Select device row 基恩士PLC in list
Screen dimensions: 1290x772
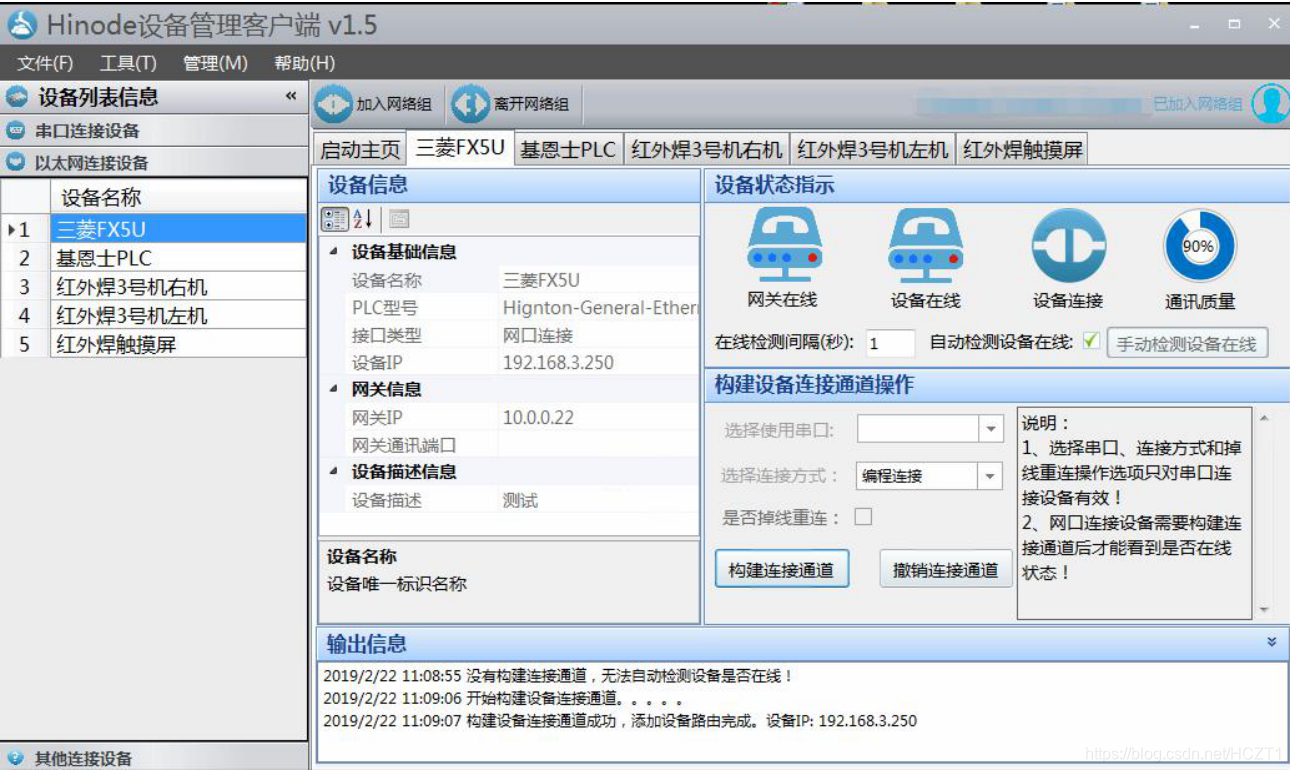pyautogui.click(x=178, y=258)
